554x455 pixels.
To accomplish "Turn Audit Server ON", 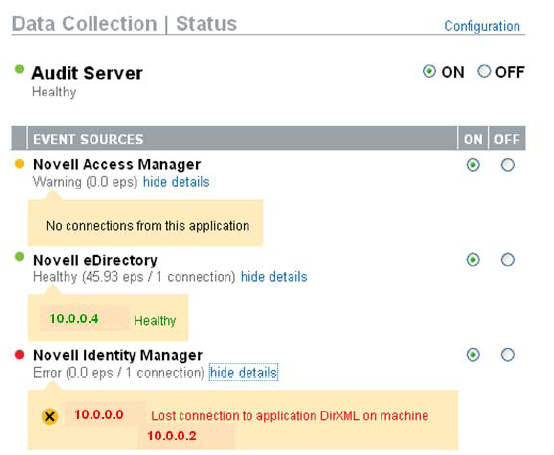I will pos(429,72).
